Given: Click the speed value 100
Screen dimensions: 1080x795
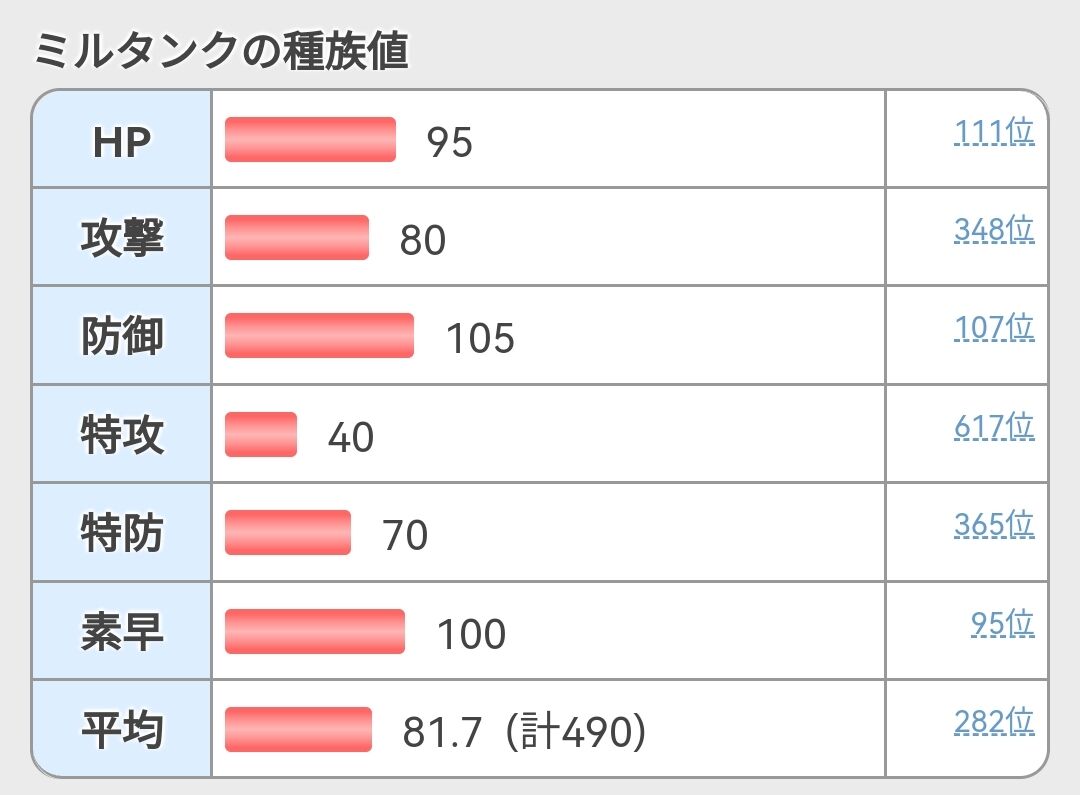Looking at the screenshot, I should [x=471, y=634].
